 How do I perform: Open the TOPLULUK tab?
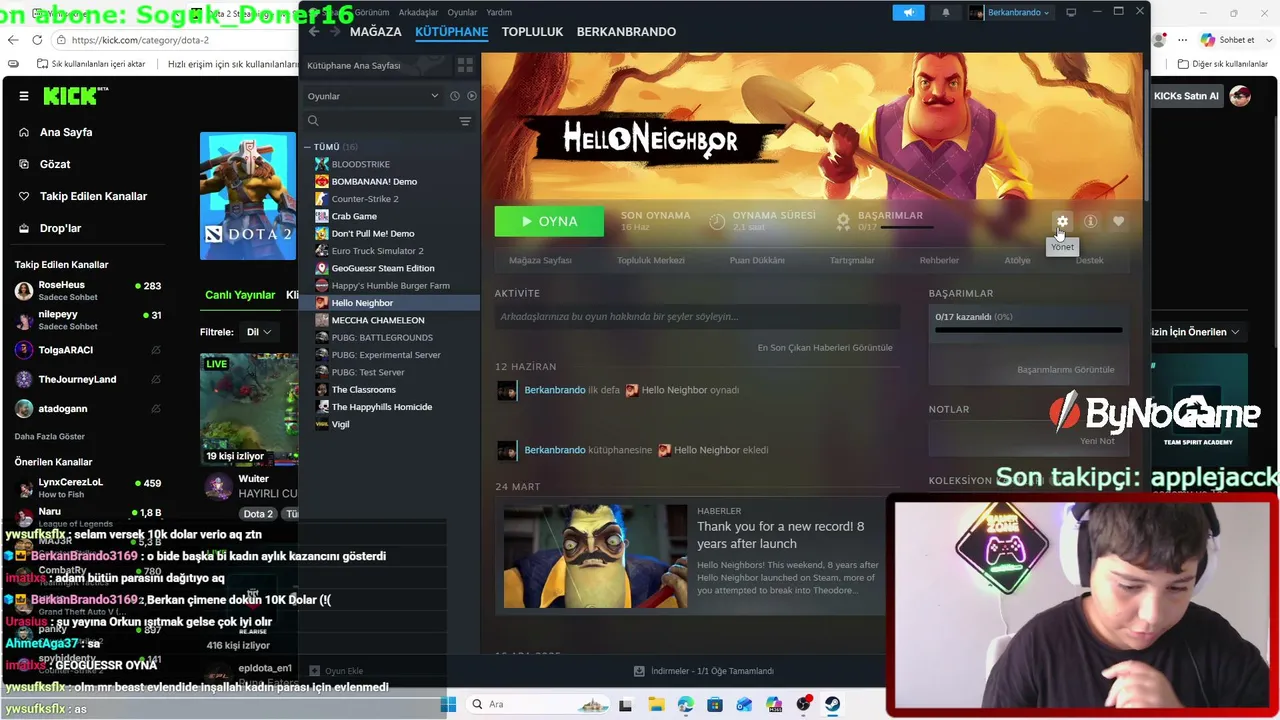coord(533,32)
